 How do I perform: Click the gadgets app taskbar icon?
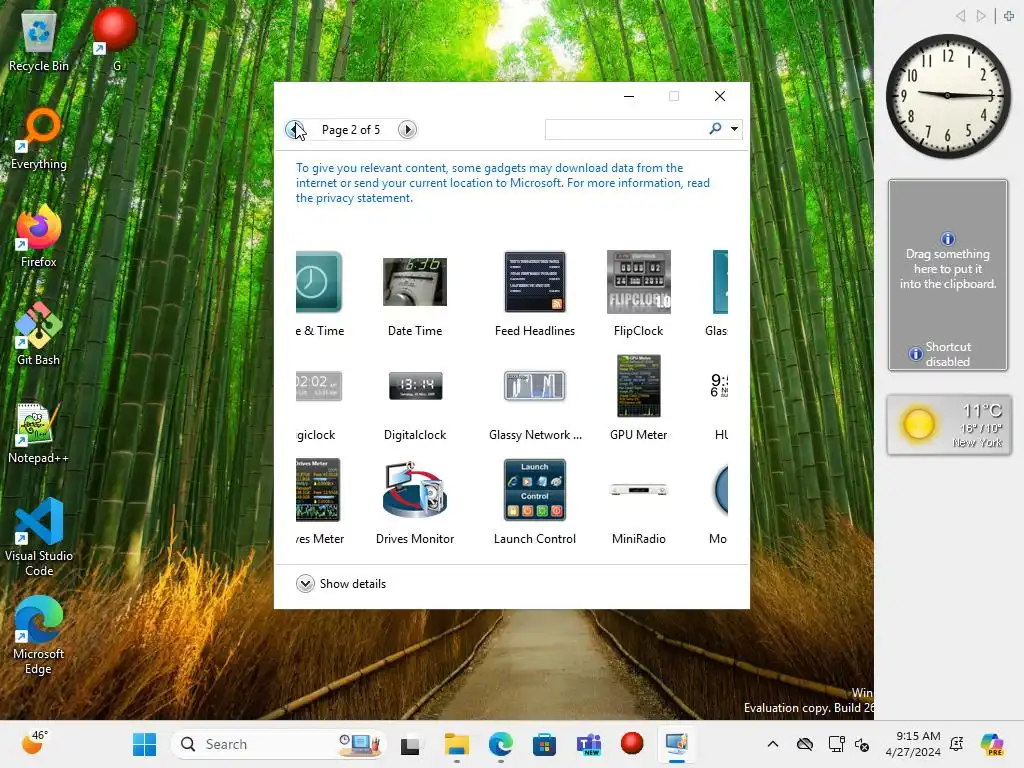[677, 744]
